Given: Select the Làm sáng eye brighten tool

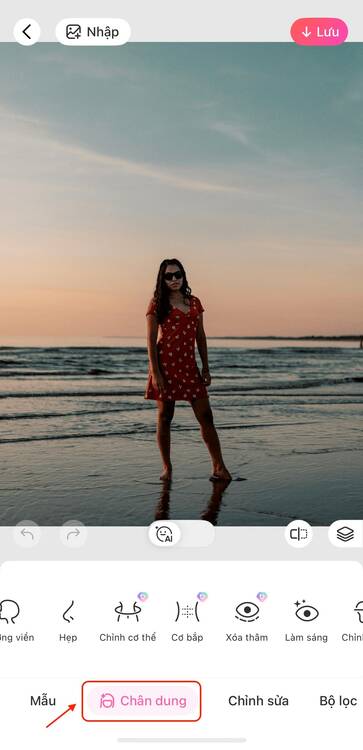Looking at the screenshot, I should pos(306,621).
